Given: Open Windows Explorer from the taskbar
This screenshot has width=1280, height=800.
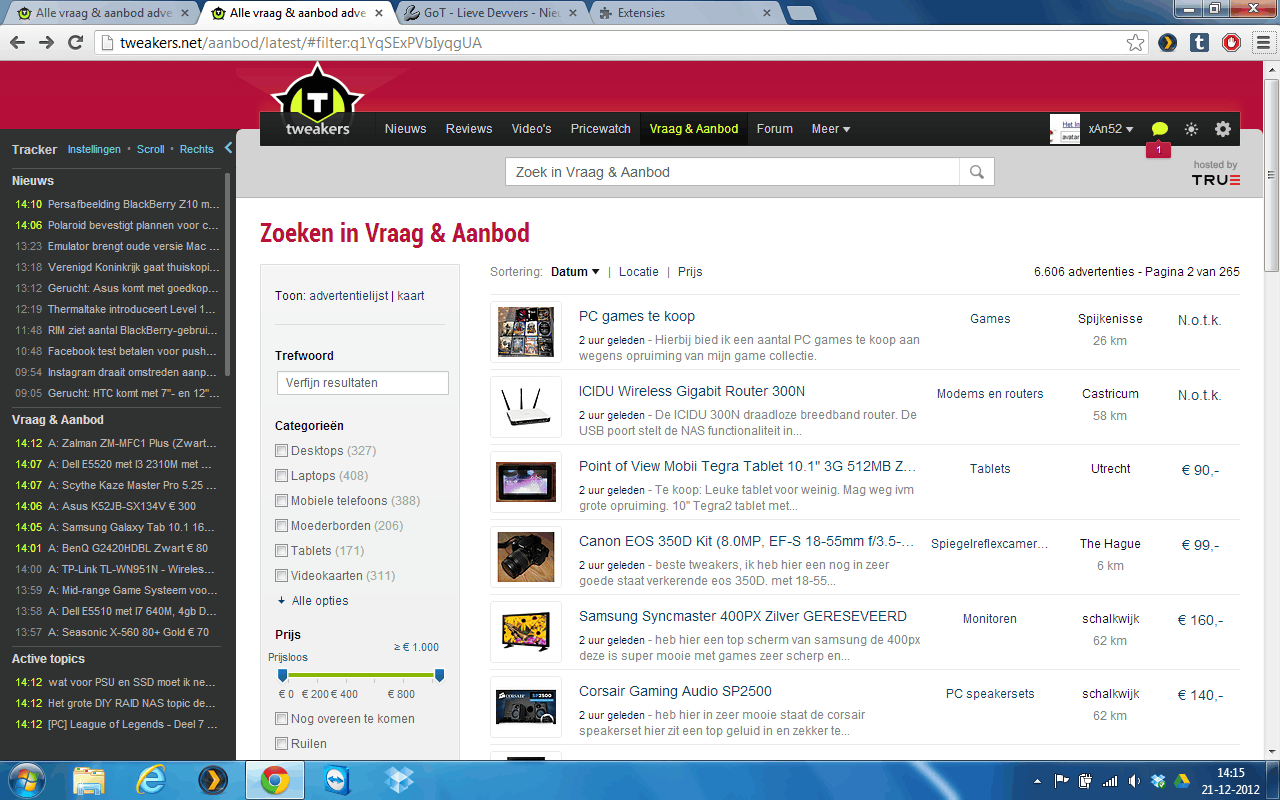Looking at the screenshot, I should [x=89, y=780].
